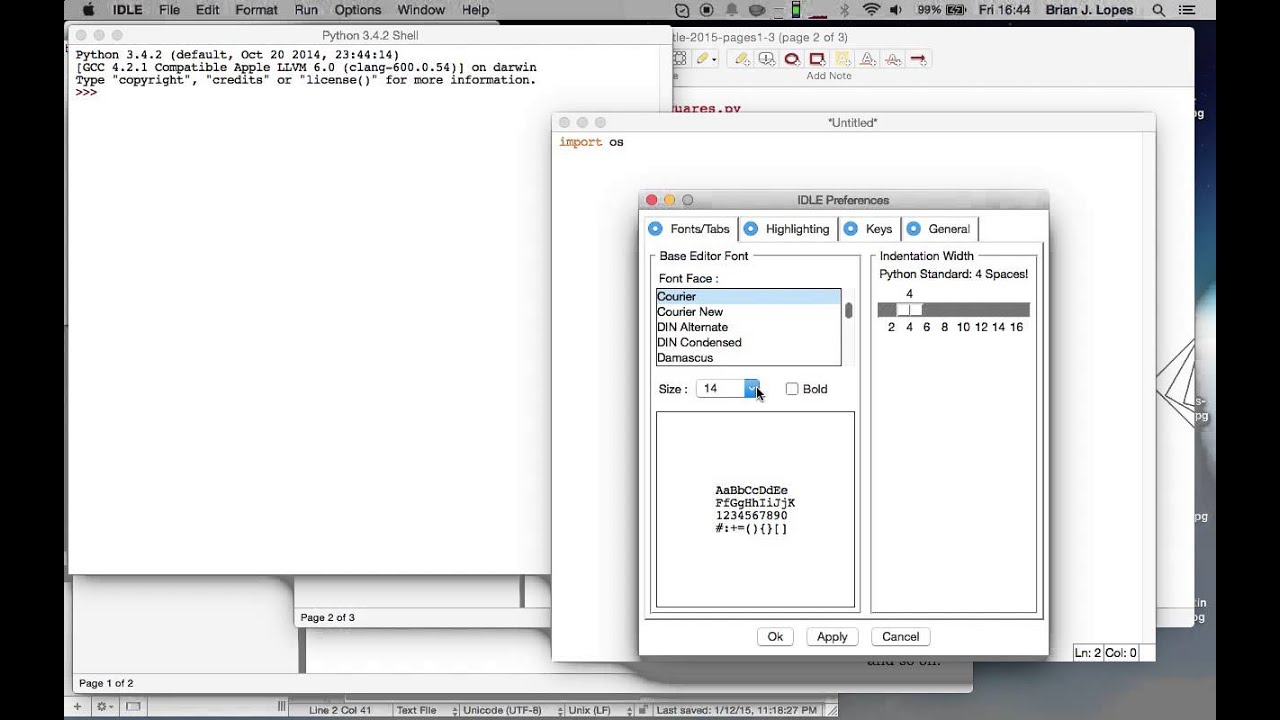The image size is (1280, 720).
Task: Select the yellow text highlight tool
Action: (842, 59)
